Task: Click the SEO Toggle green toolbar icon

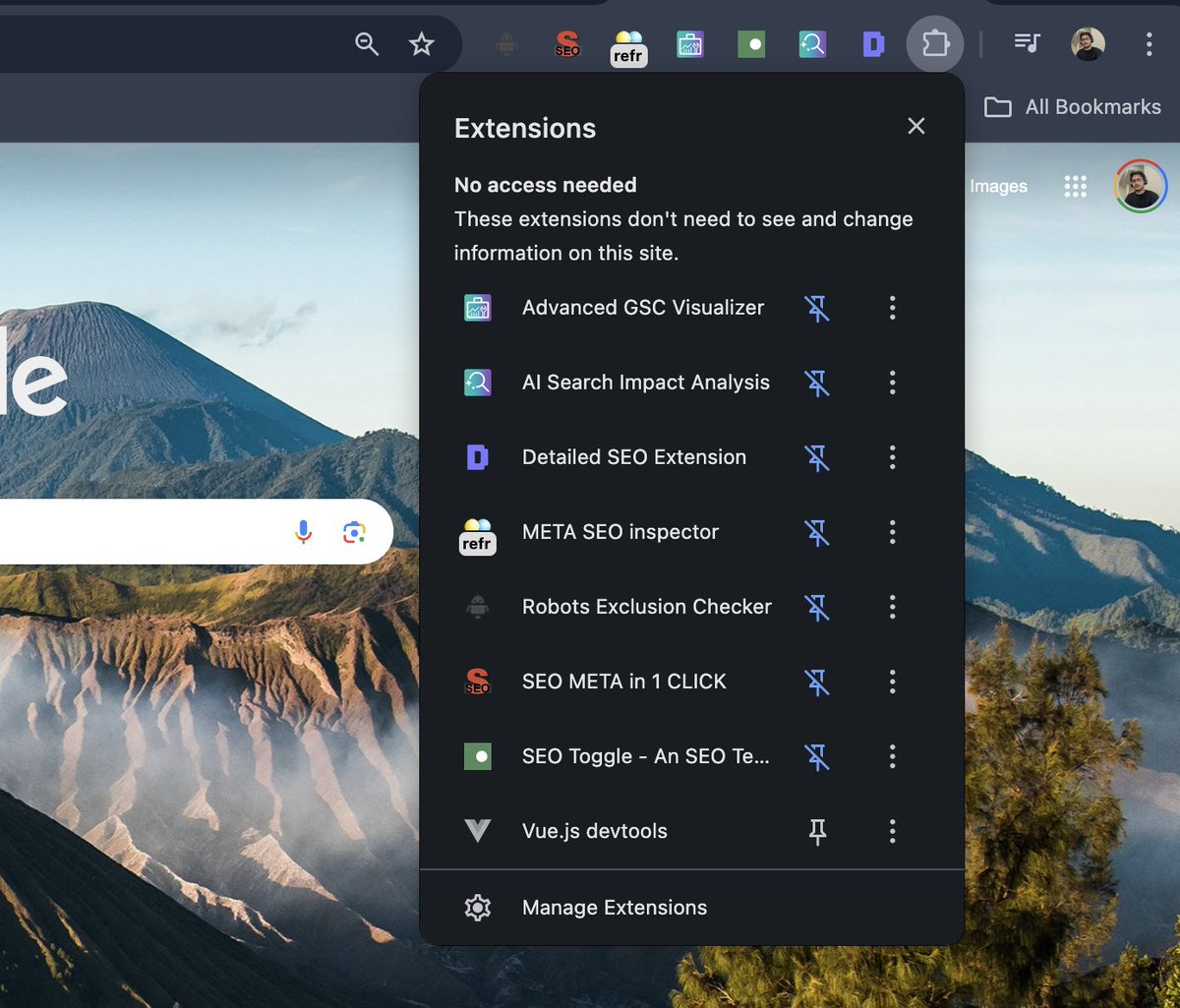Action: pos(751,44)
